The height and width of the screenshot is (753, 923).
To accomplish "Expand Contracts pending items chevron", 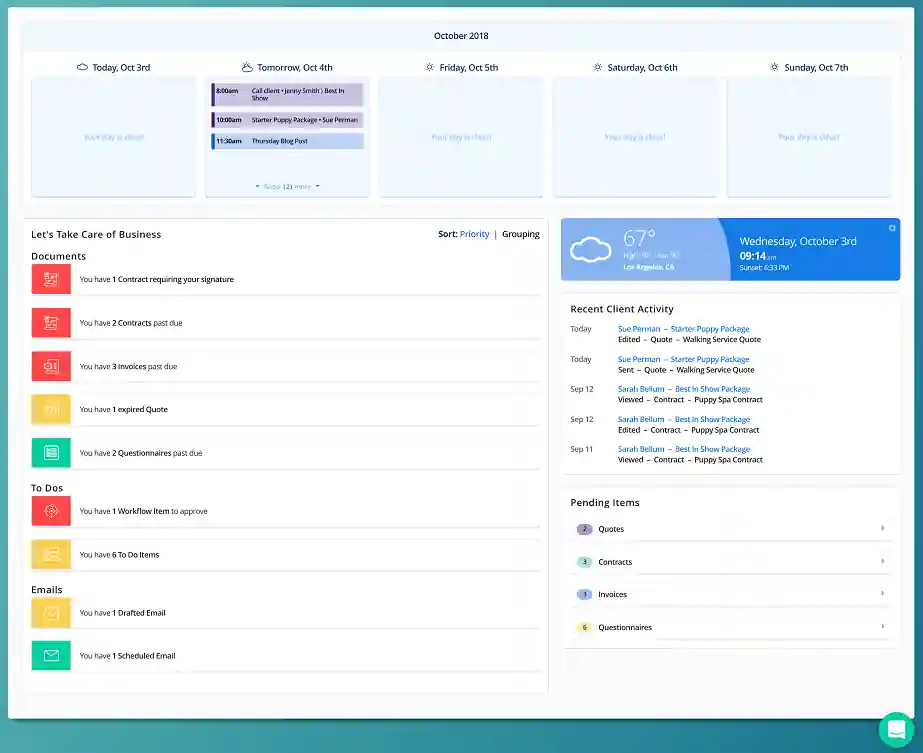I will [x=882, y=561].
